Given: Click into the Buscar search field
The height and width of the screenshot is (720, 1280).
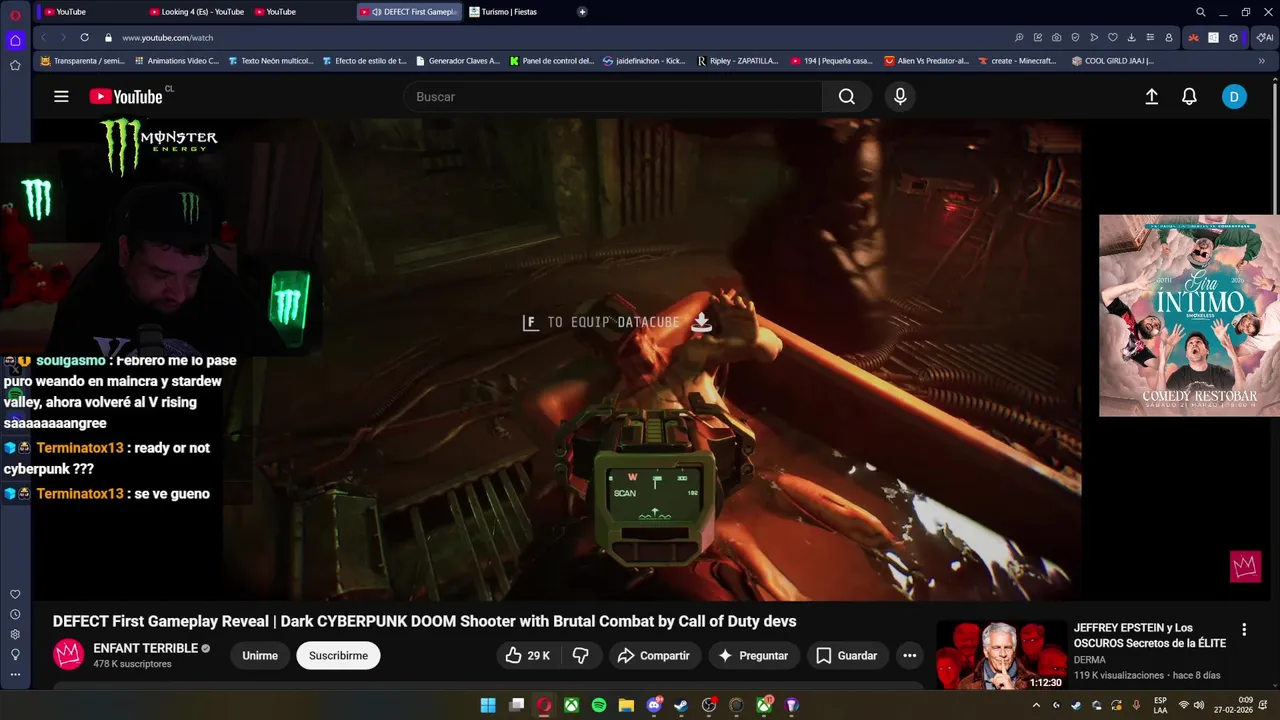Looking at the screenshot, I should [x=612, y=97].
